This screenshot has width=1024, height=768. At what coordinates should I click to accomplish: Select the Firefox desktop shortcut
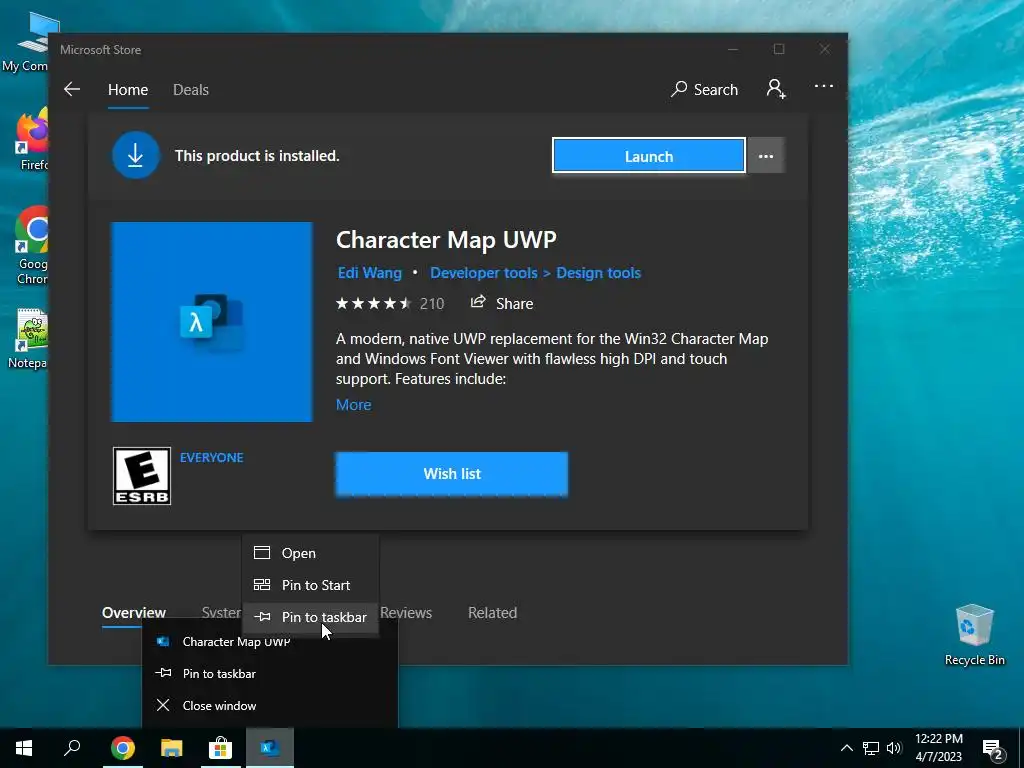[x=31, y=140]
